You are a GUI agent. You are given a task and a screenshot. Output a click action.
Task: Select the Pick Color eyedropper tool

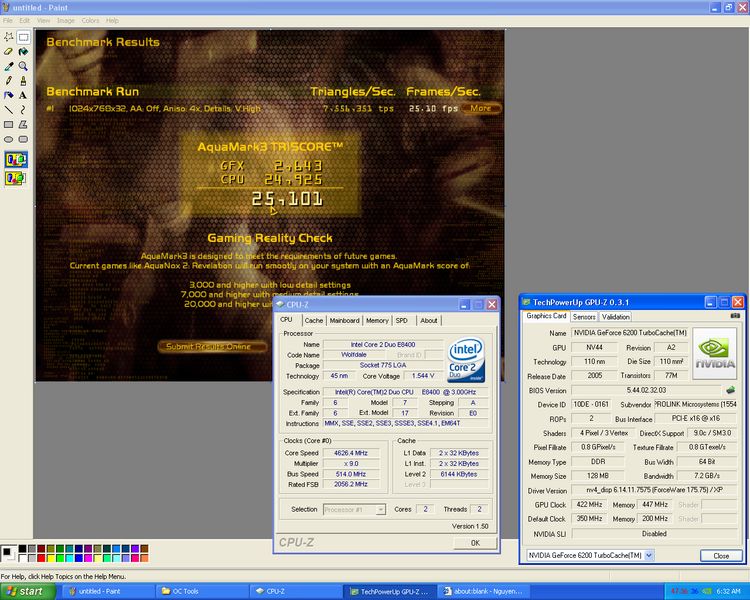pyautogui.click(x=9, y=67)
